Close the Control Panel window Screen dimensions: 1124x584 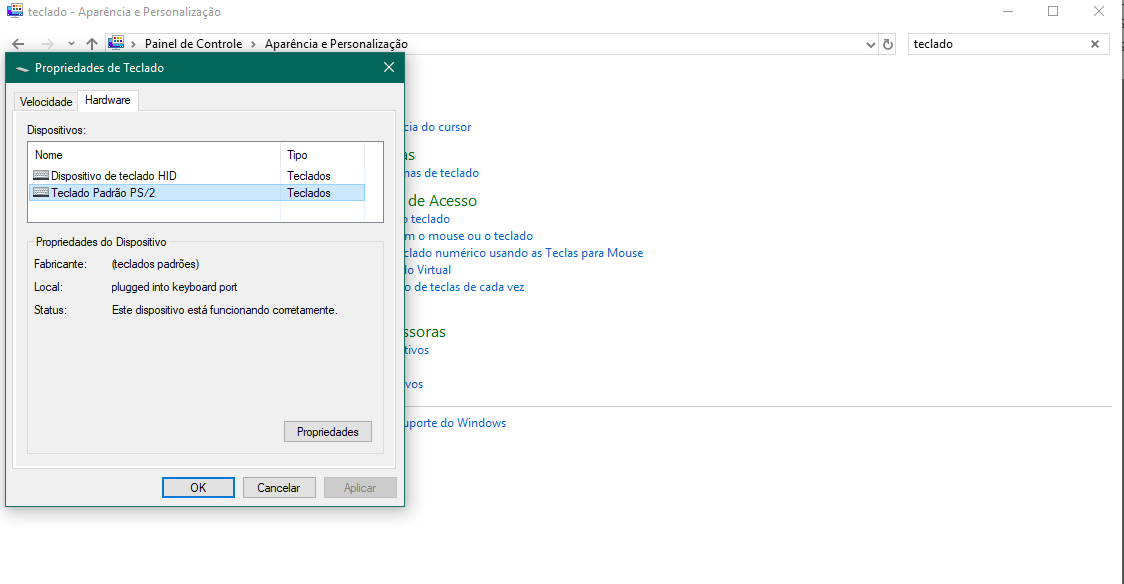(x=1098, y=11)
